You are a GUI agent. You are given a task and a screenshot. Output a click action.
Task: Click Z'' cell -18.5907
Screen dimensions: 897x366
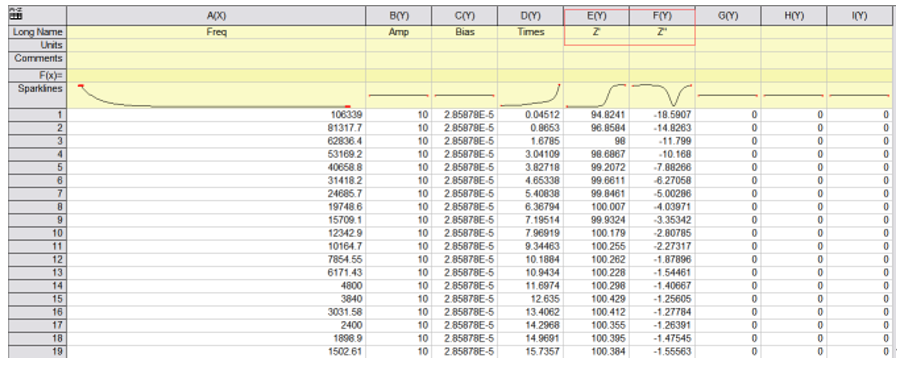coord(662,114)
